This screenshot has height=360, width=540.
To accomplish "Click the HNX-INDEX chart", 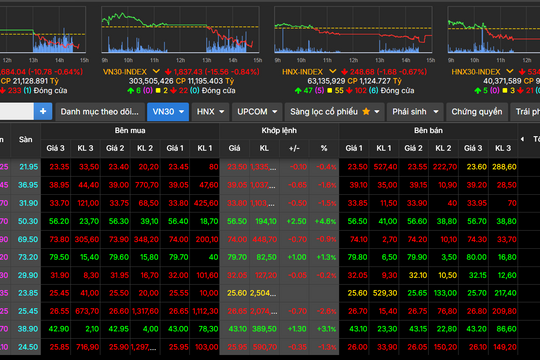I will pyautogui.click(x=353, y=30).
